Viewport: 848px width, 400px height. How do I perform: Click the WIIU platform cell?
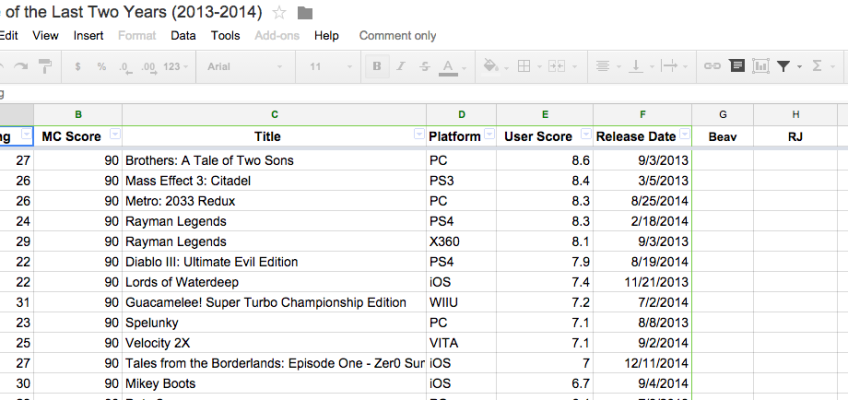[x=461, y=302]
